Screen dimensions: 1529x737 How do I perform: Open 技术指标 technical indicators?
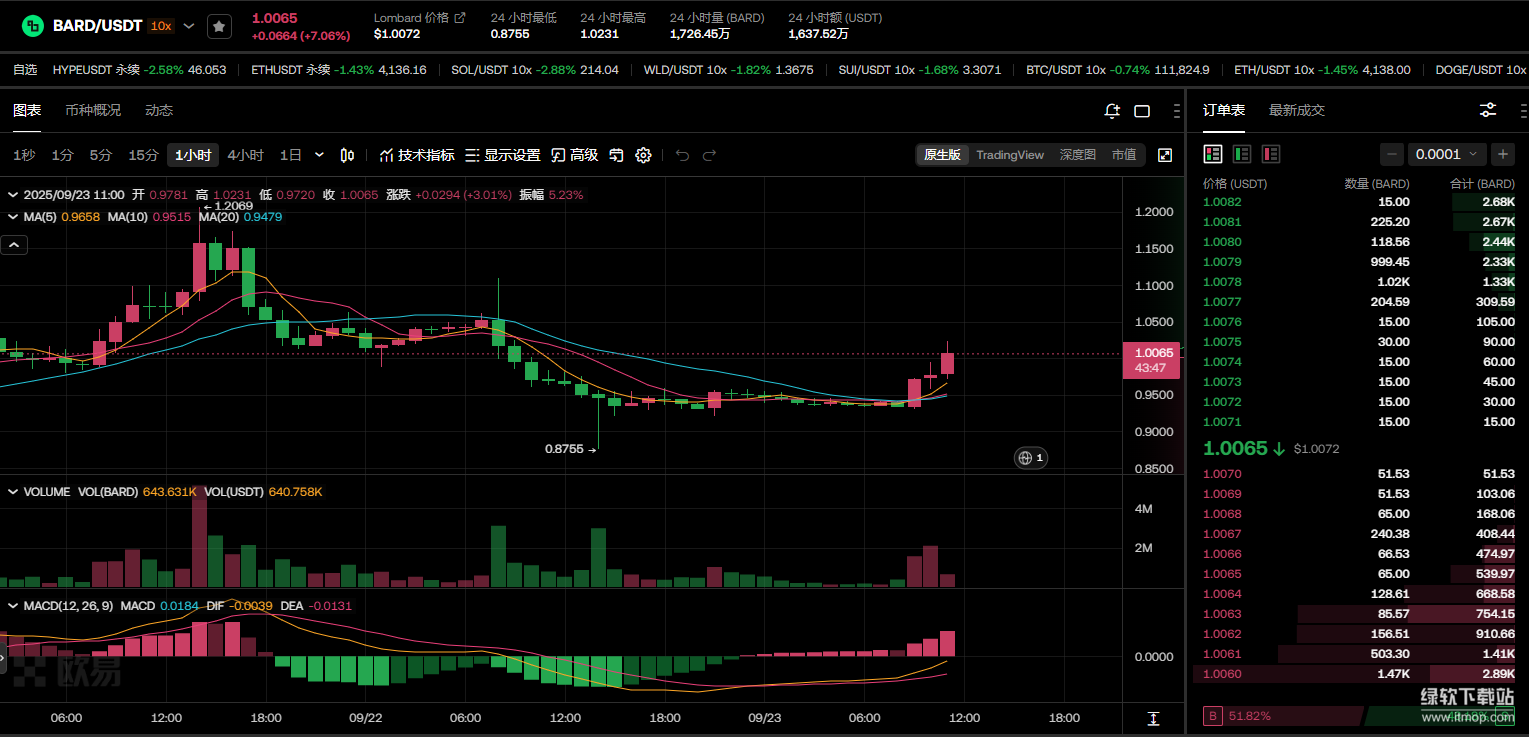pyautogui.click(x=417, y=155)
